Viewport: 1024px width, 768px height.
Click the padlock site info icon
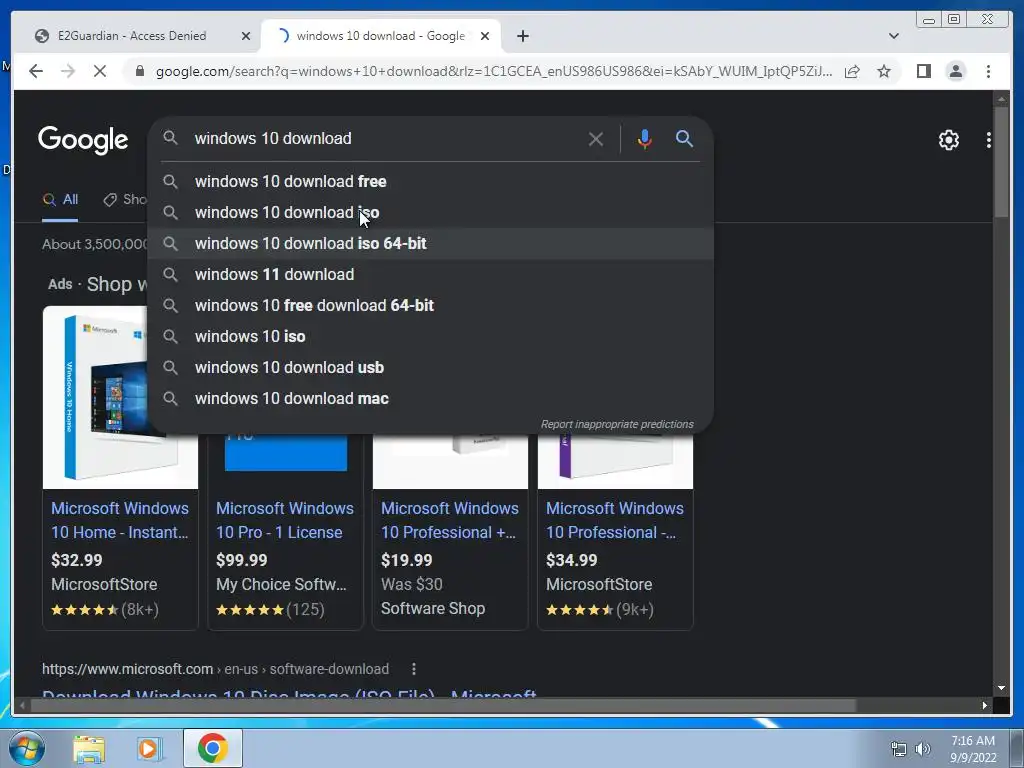tap(139, 71)
